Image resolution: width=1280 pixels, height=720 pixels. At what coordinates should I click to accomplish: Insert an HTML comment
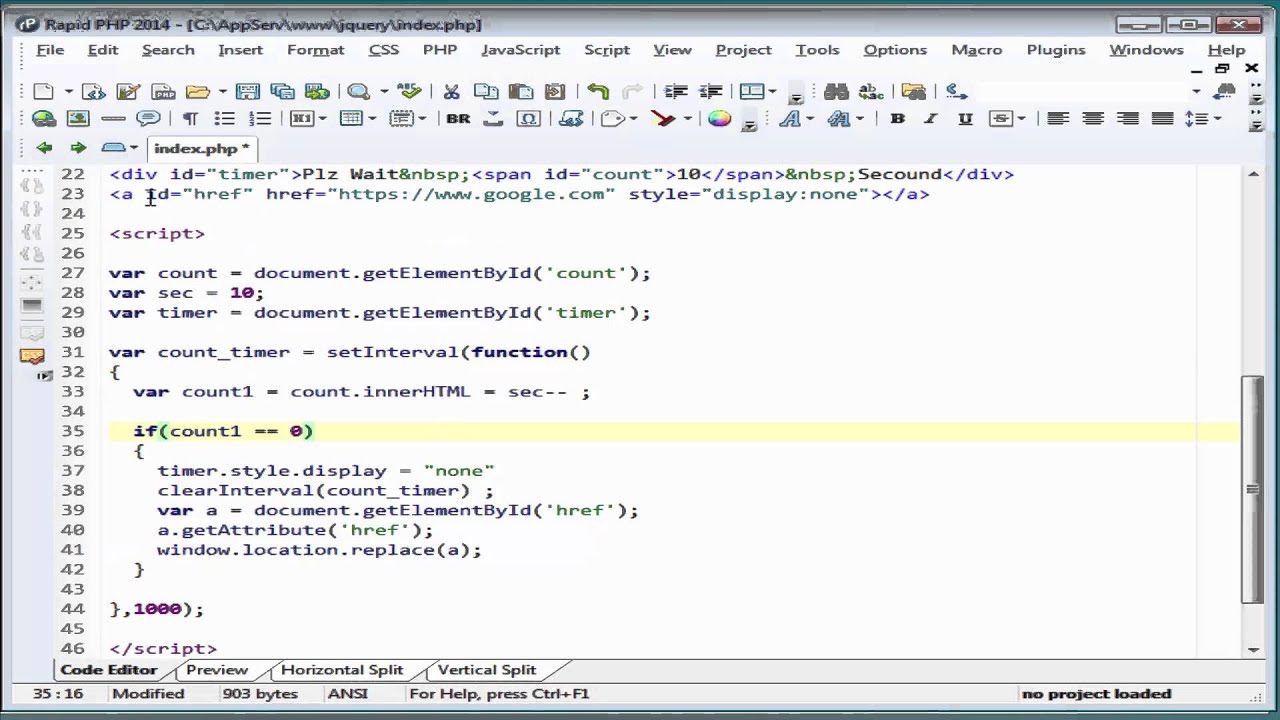pyautogui.click(x=148, y=119)
